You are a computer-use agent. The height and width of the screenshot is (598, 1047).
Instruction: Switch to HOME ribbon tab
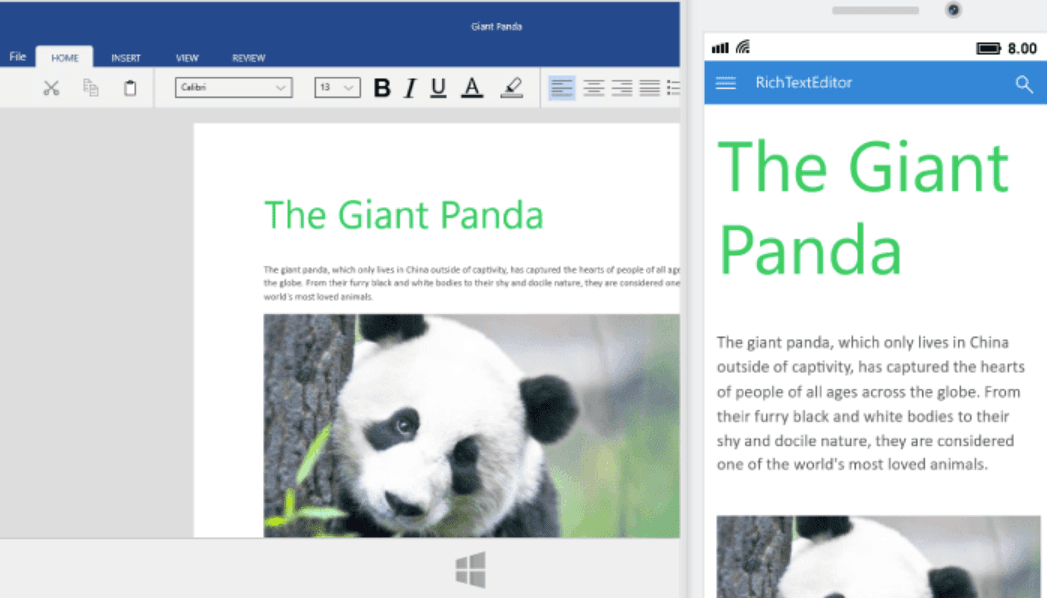tap(65, 57)
